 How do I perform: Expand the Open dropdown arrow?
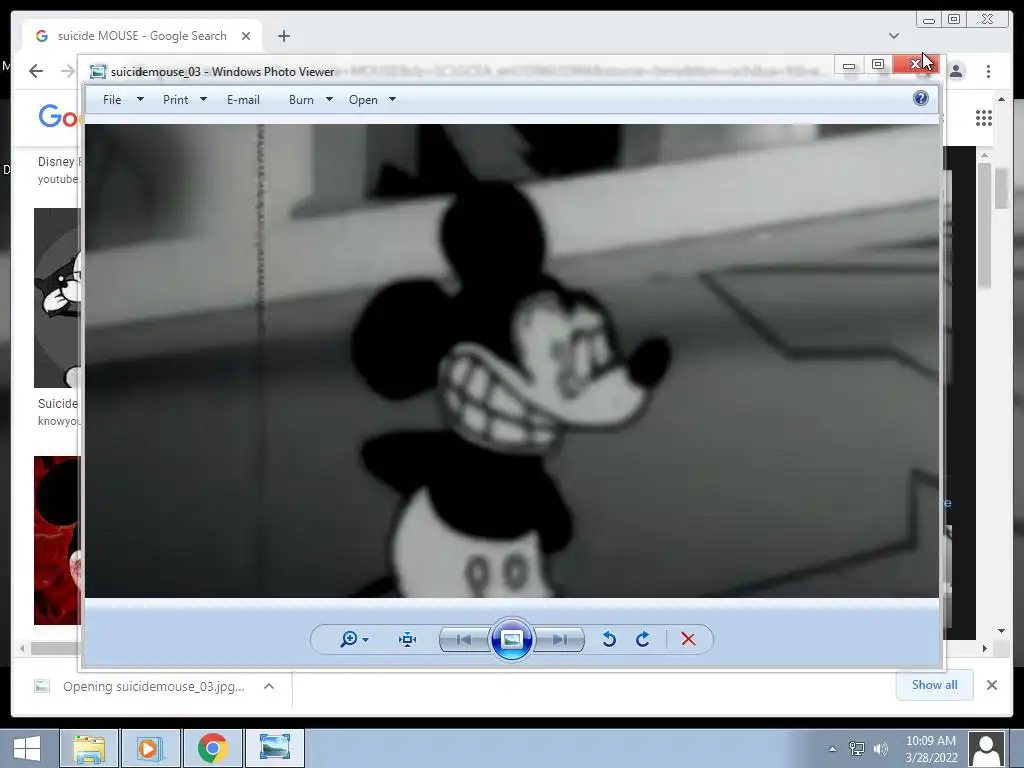coord(392,99)
